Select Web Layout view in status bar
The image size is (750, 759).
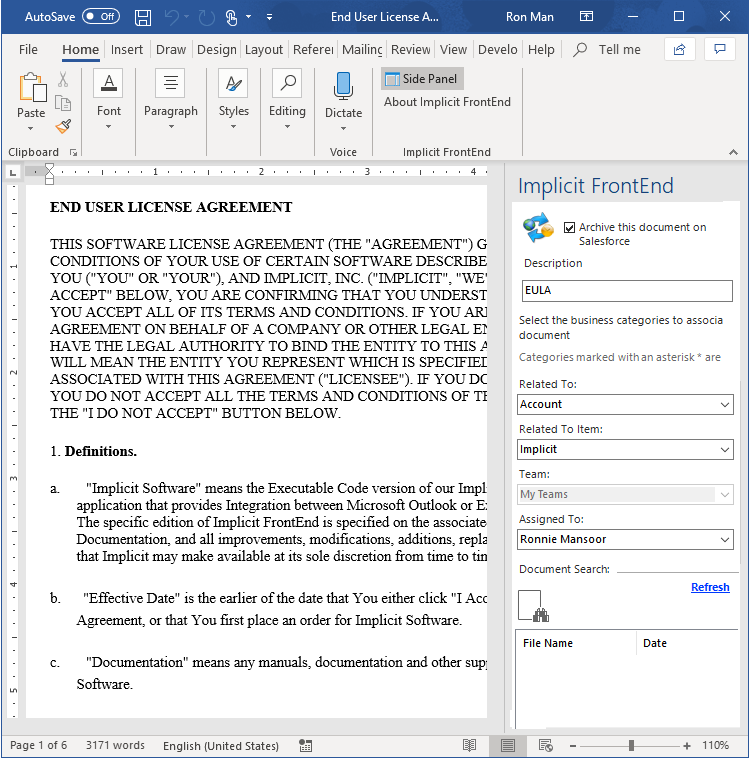click(545, 745)
